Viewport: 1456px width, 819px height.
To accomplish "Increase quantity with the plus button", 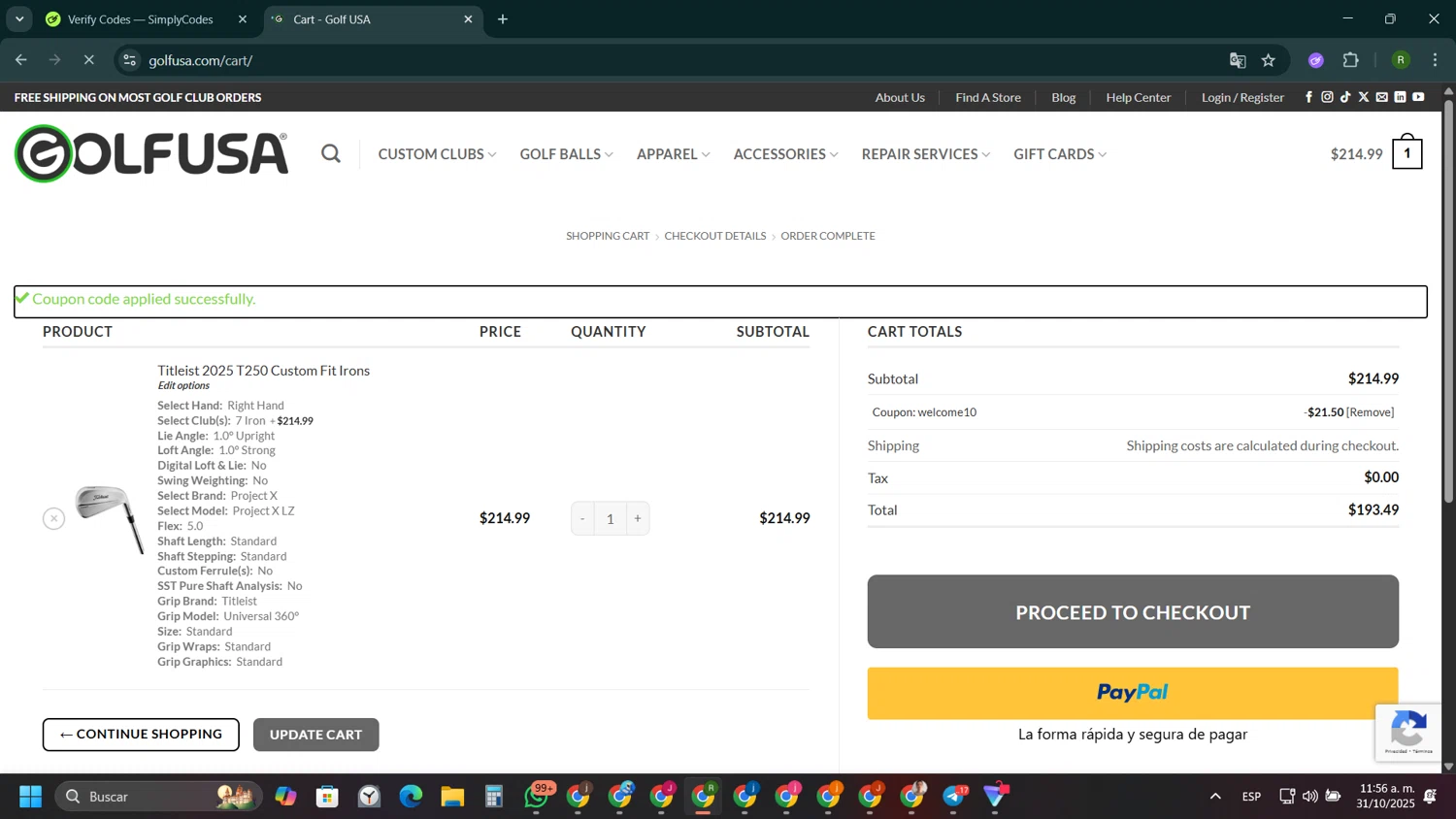I will pos(638,518).
